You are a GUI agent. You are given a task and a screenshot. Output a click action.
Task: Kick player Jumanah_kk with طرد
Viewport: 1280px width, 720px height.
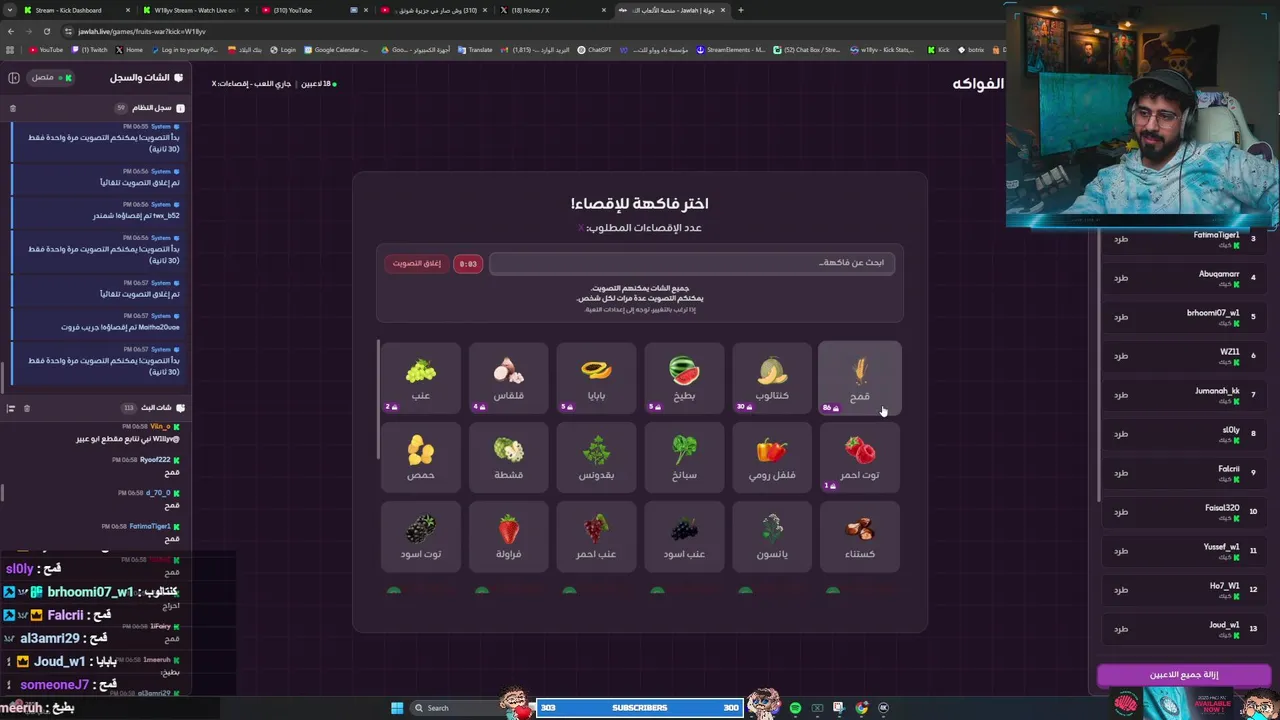[1121, 395]
